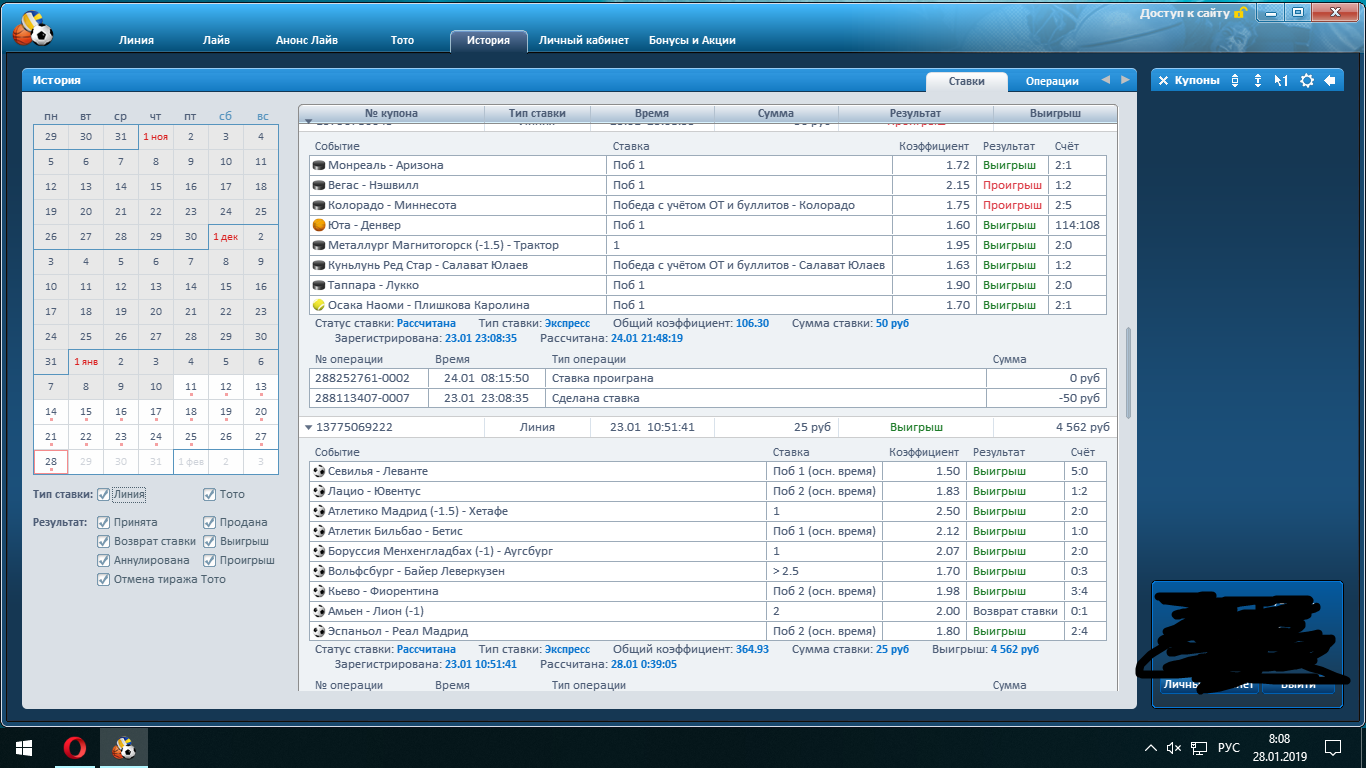Close the Купоны panel with X icon

click(1163, 81)
